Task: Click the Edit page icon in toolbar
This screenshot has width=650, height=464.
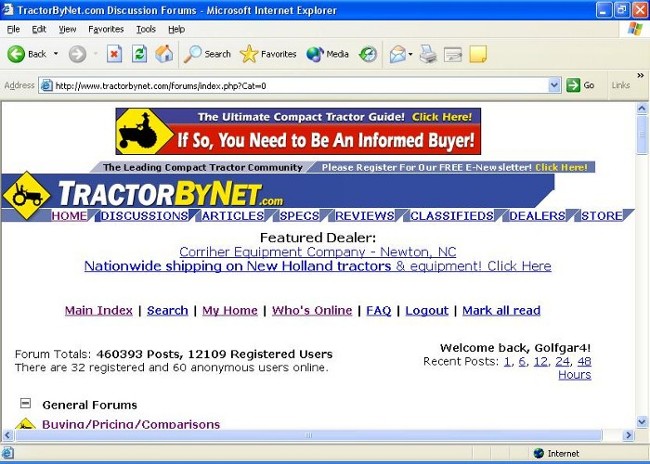Action: click(453, 54)
